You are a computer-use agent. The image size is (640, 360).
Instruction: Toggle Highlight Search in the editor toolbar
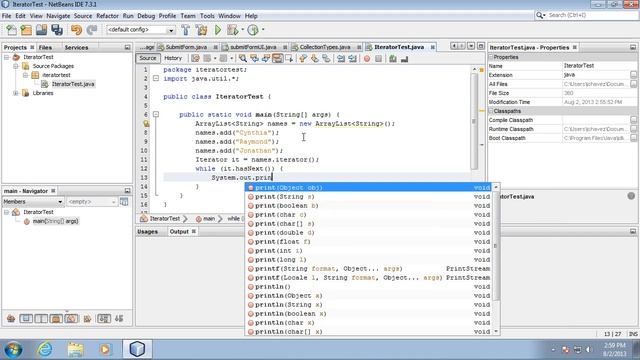(278, 59)
